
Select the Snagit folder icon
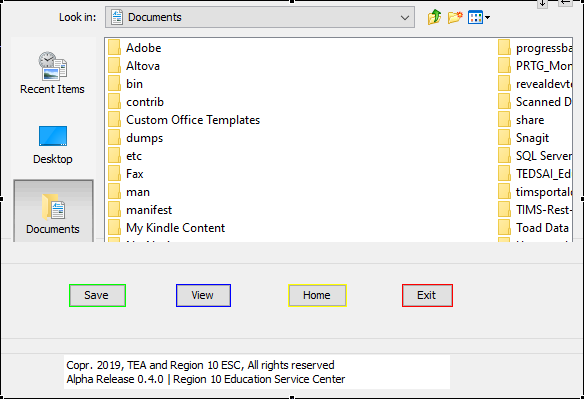coord(504,138)
